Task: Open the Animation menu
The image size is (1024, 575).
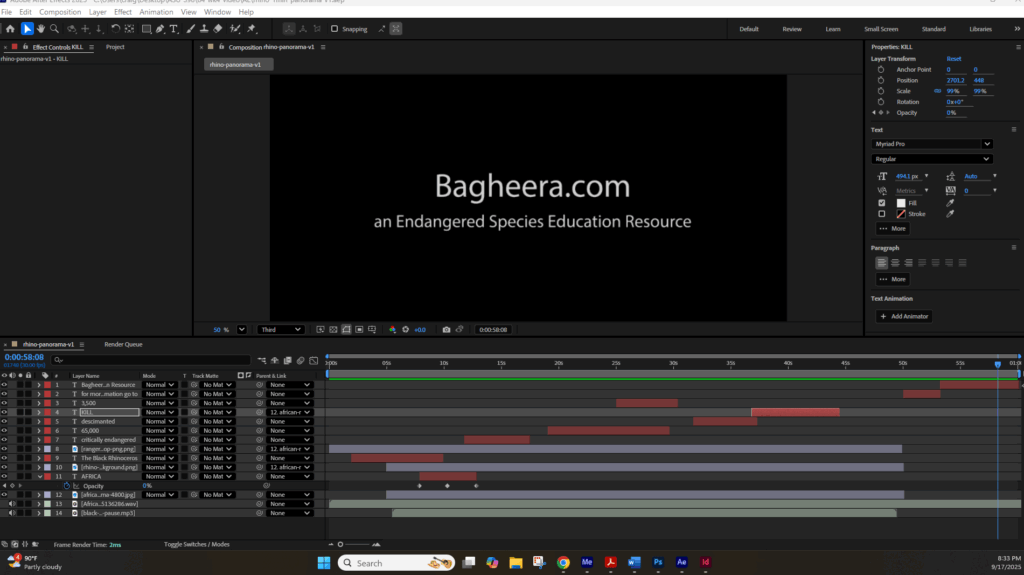Action: [156, 12]
